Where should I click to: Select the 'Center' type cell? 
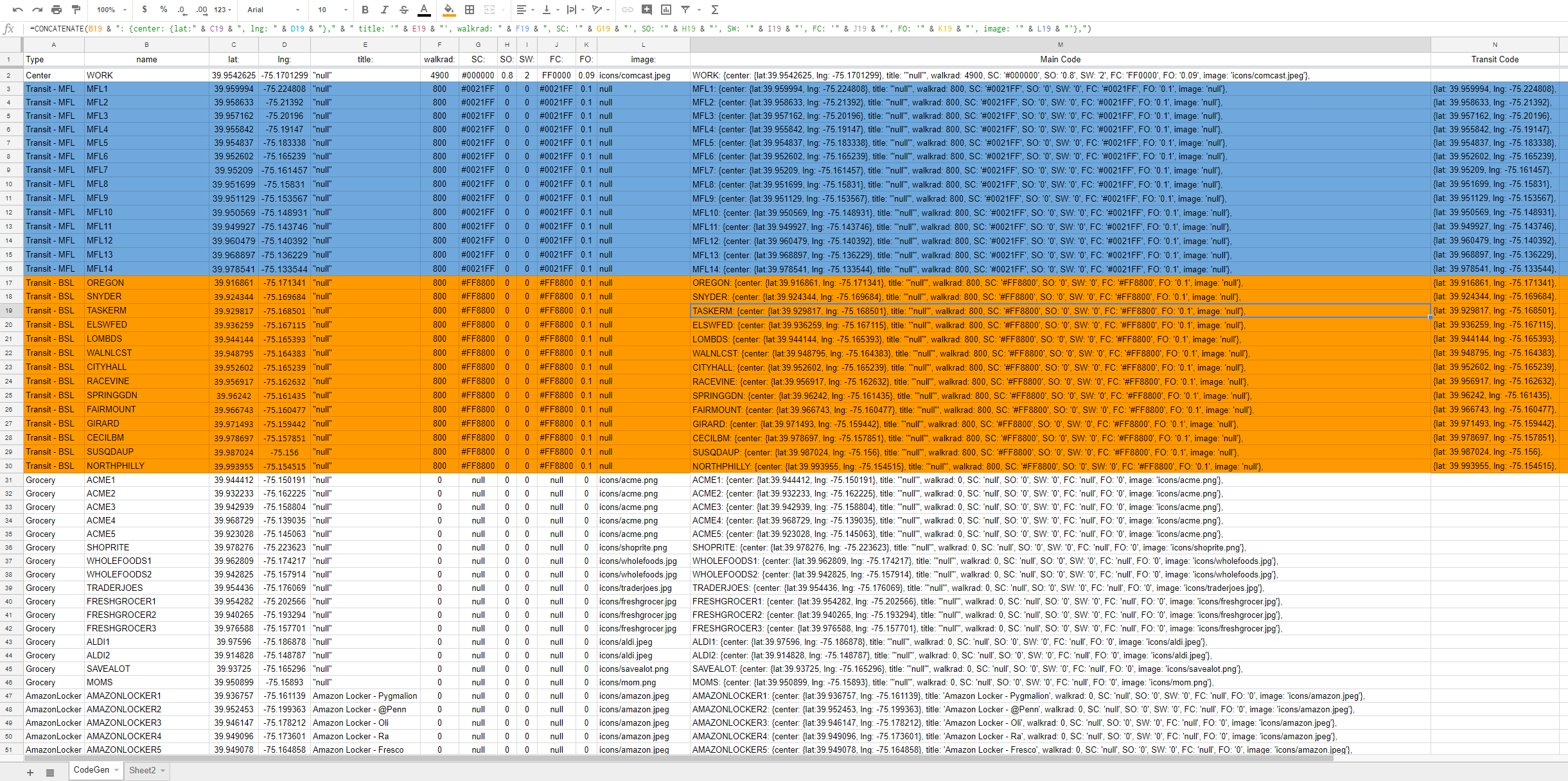[54, 75]
